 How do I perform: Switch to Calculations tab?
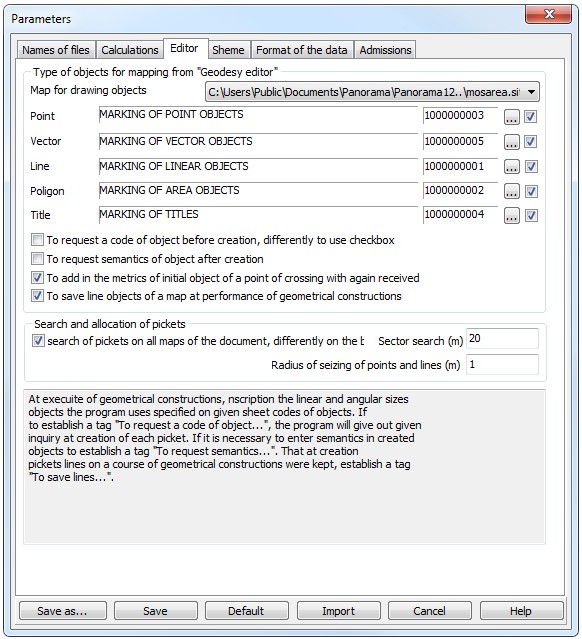click(130, 50)
